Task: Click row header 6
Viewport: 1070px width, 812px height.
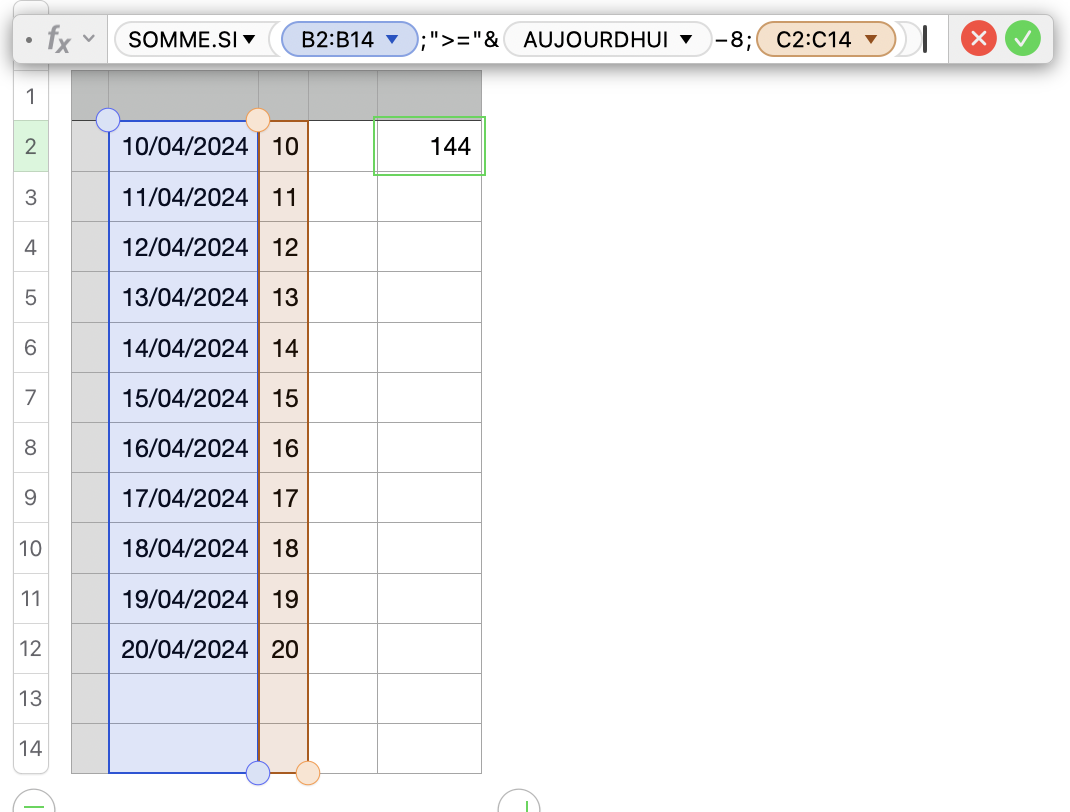Action: (31, 347)
